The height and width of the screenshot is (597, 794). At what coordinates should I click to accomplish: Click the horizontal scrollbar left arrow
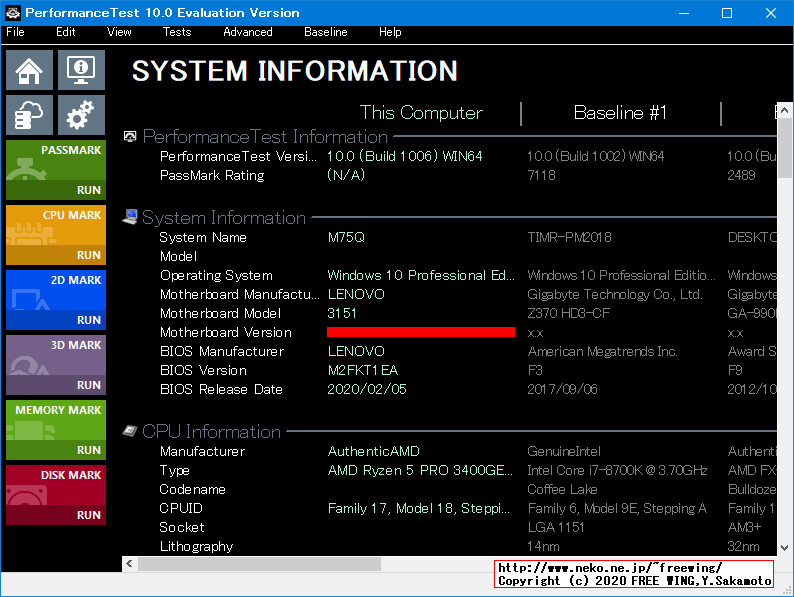pyautogui.click(x=130, y=564)
